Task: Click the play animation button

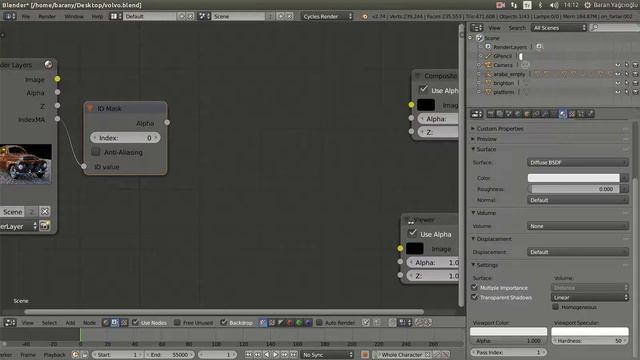Action: tap(276, 355)
